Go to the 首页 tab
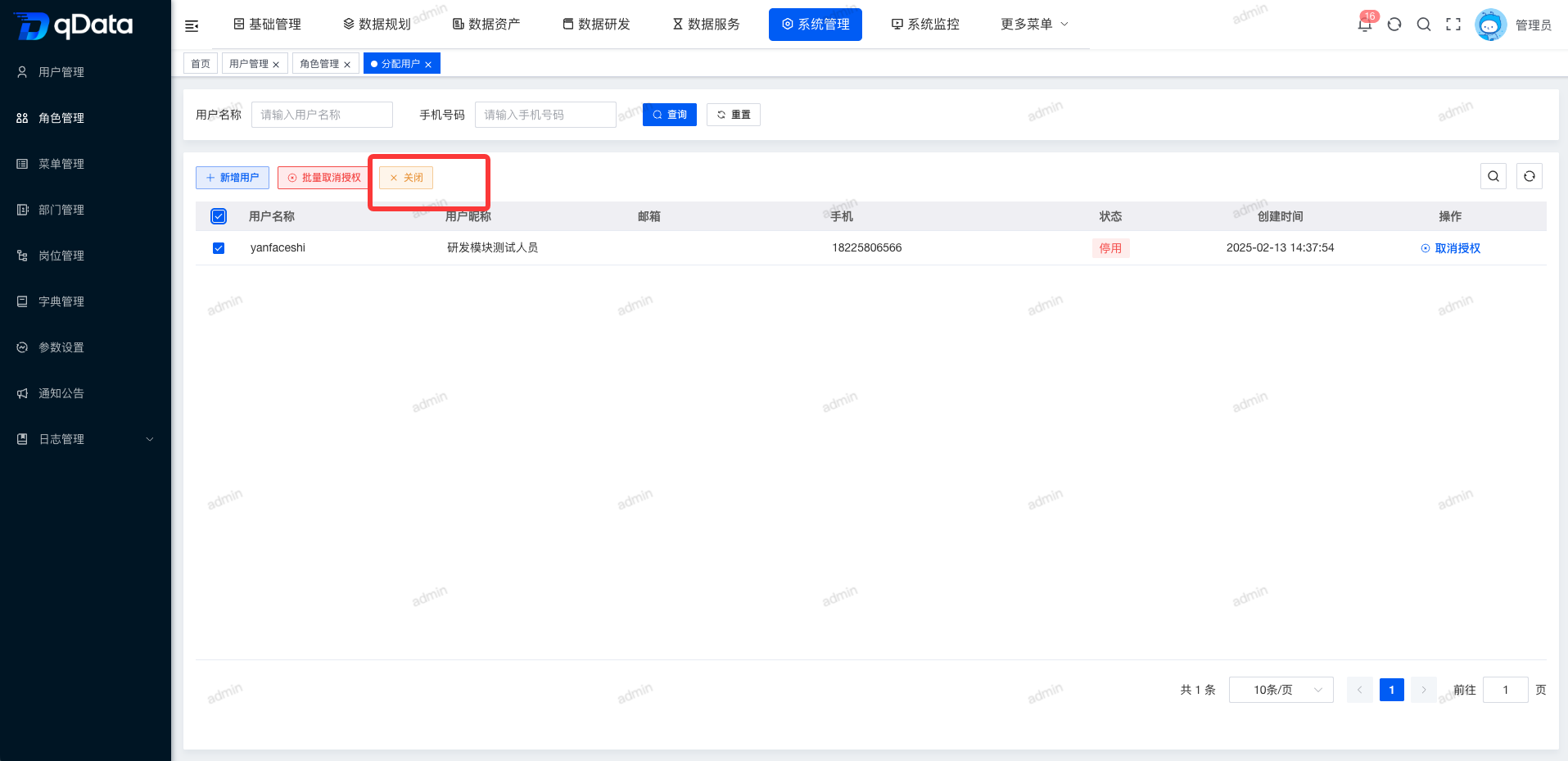The height and width of the screenshot is (761, 1568). [x=201, y=64]
